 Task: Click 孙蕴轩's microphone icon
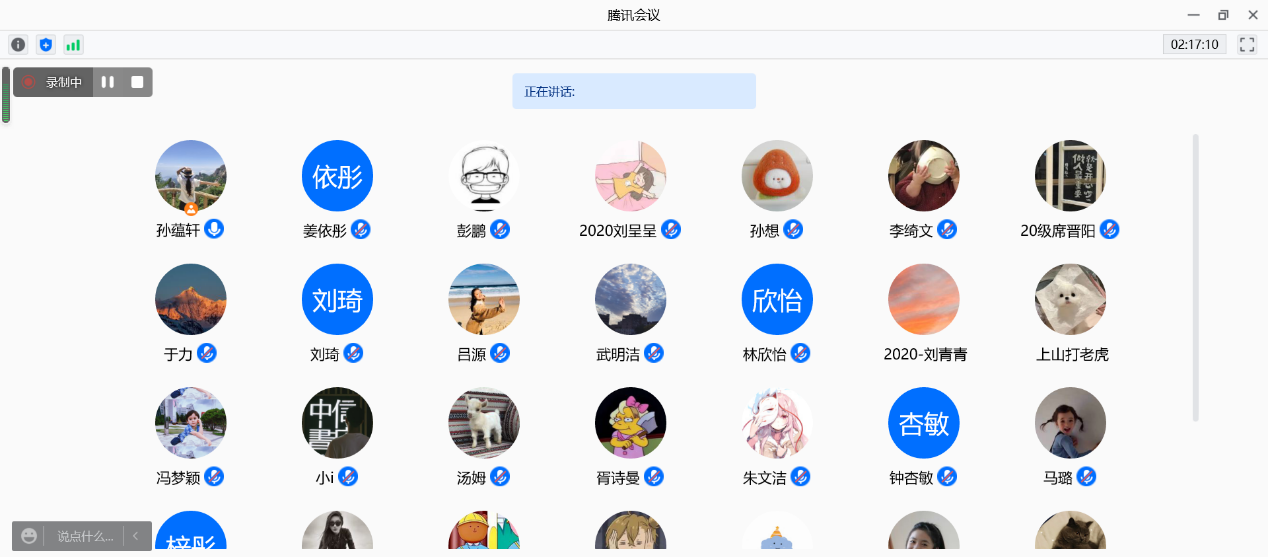tap(214, 229)
